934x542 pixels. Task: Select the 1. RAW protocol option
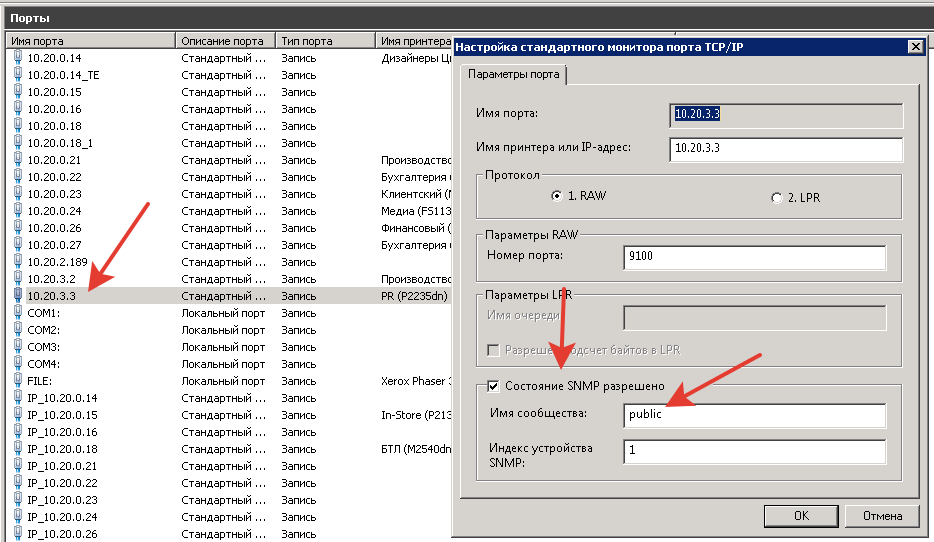556,196
